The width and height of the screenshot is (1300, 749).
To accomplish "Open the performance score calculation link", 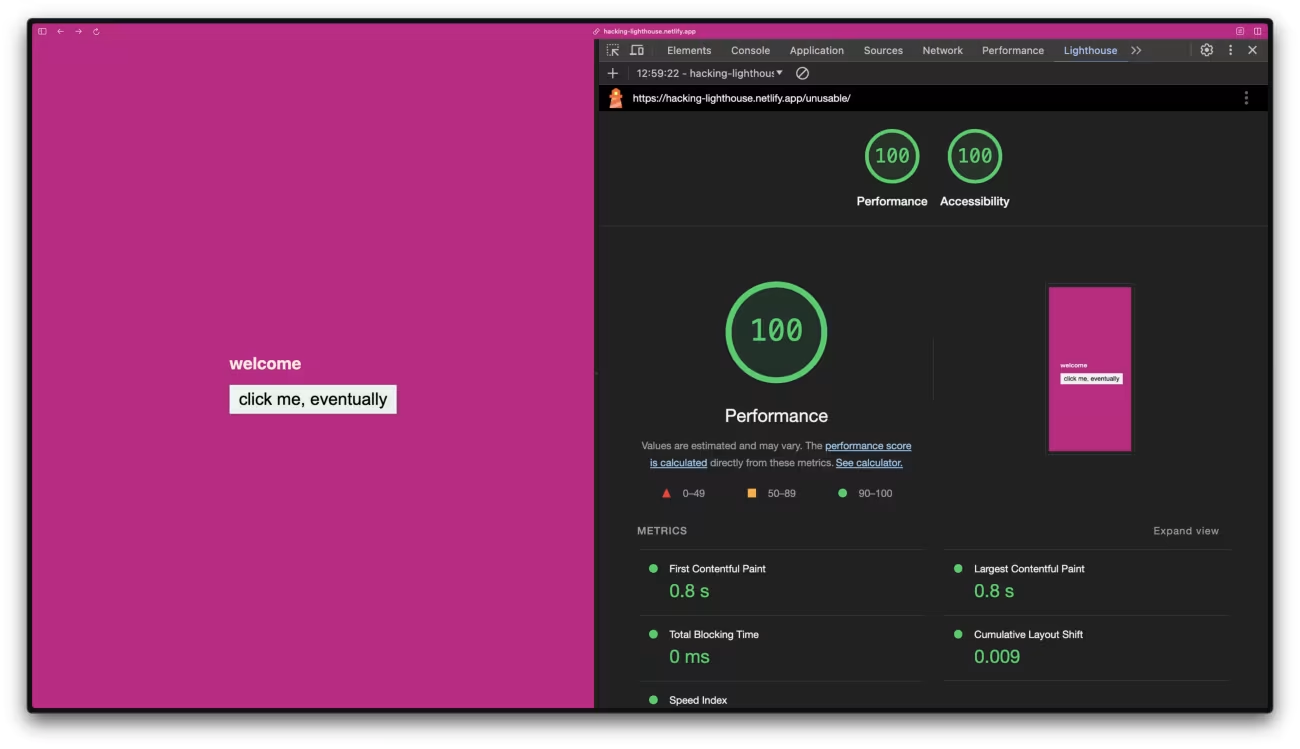I will point(866,446).
